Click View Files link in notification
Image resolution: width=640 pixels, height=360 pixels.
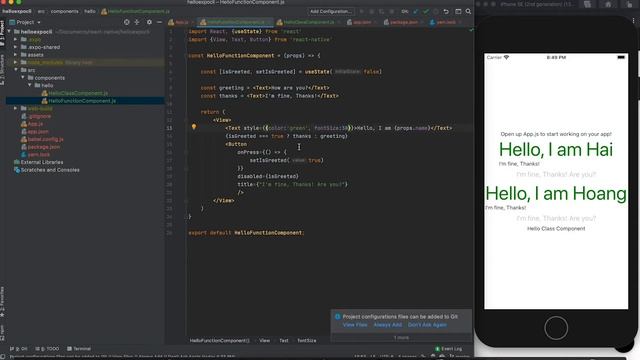355,325
